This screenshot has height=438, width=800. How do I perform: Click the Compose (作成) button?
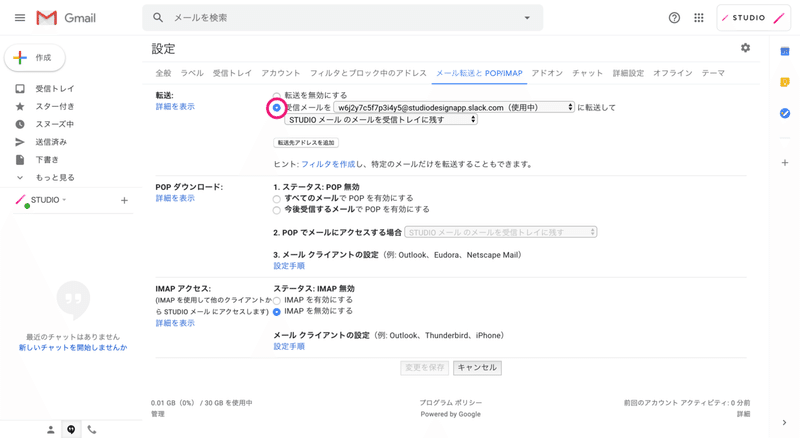(35, 58)
